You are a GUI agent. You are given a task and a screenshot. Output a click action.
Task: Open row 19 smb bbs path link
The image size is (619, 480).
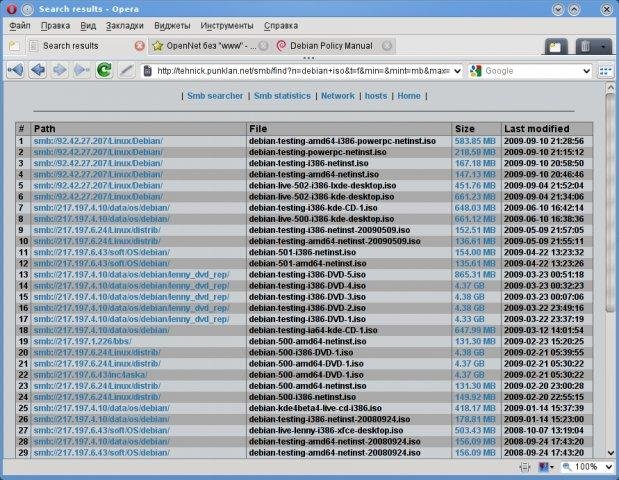tap(83, 341)
